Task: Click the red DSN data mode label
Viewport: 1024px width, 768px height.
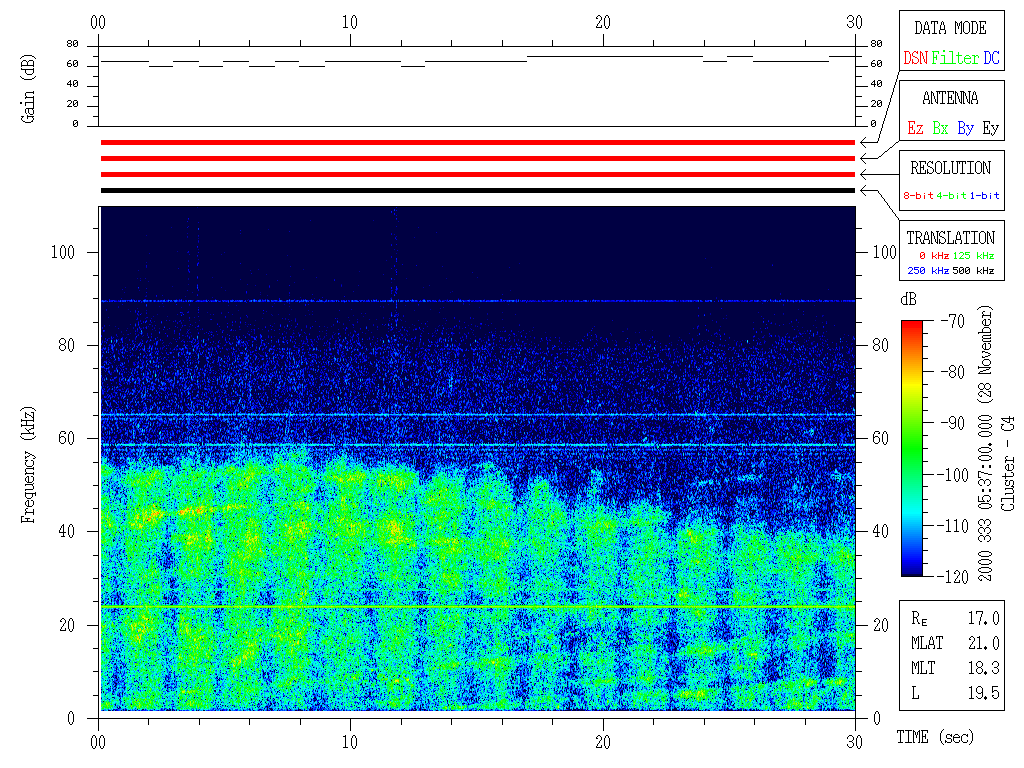Action: pyautogui.click(x=915, y=59)
